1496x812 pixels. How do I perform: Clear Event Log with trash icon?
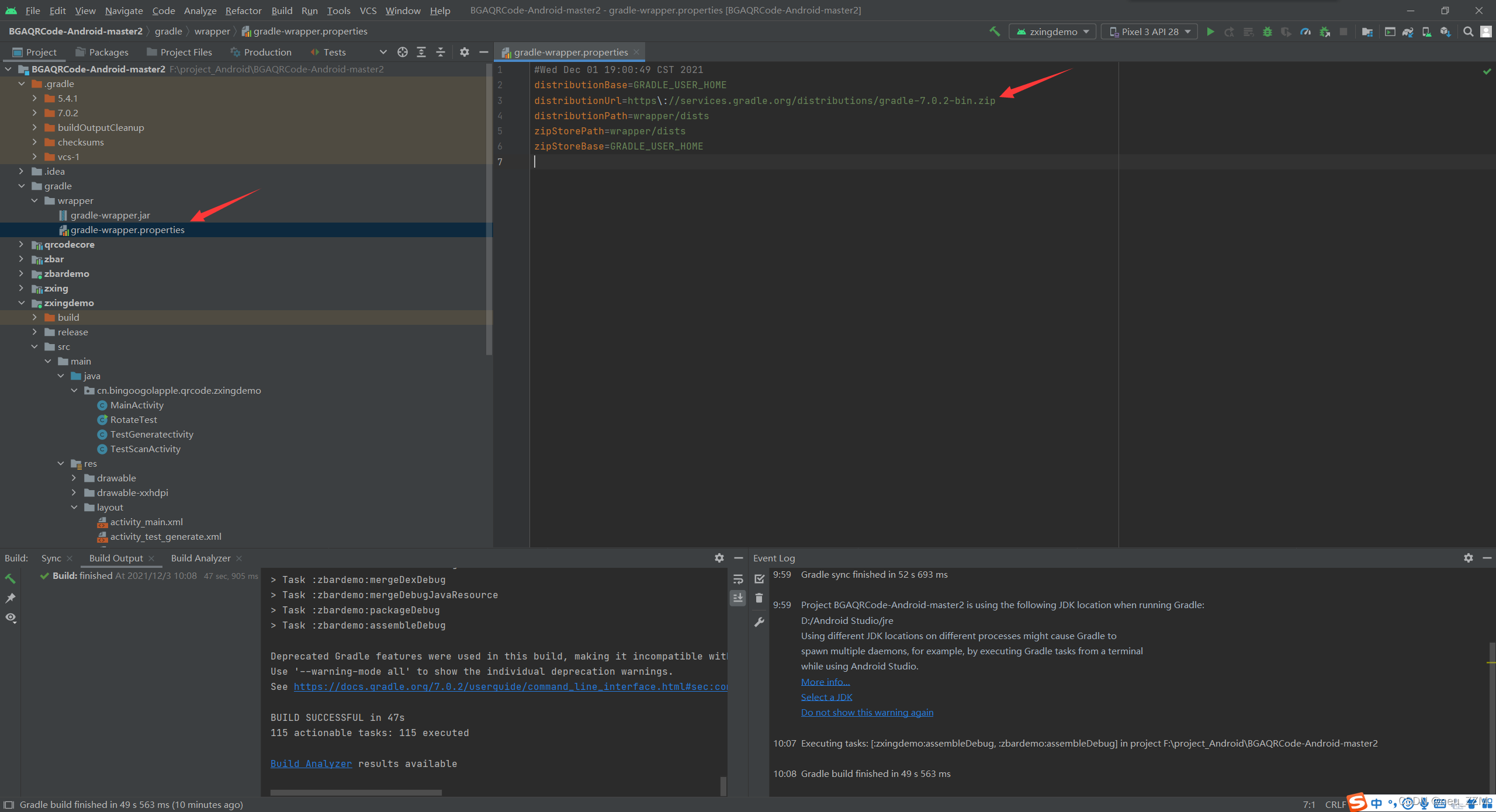759,598
